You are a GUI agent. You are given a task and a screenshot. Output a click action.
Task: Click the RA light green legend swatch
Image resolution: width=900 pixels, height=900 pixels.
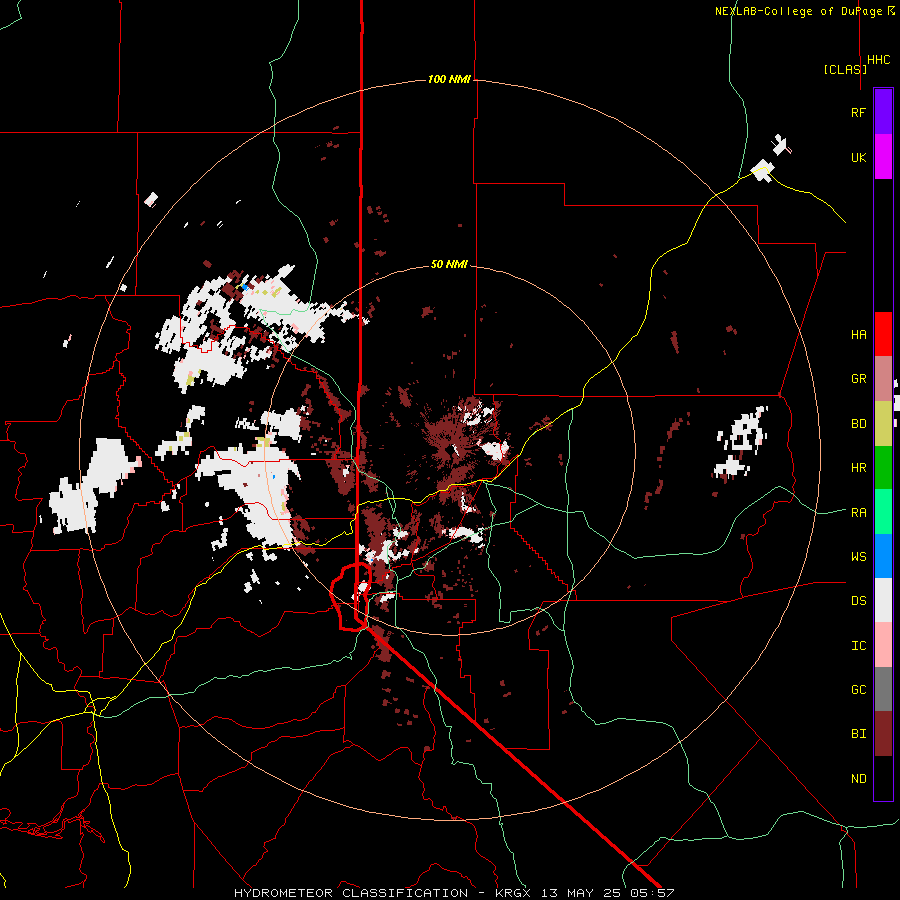tap(883, 512)
